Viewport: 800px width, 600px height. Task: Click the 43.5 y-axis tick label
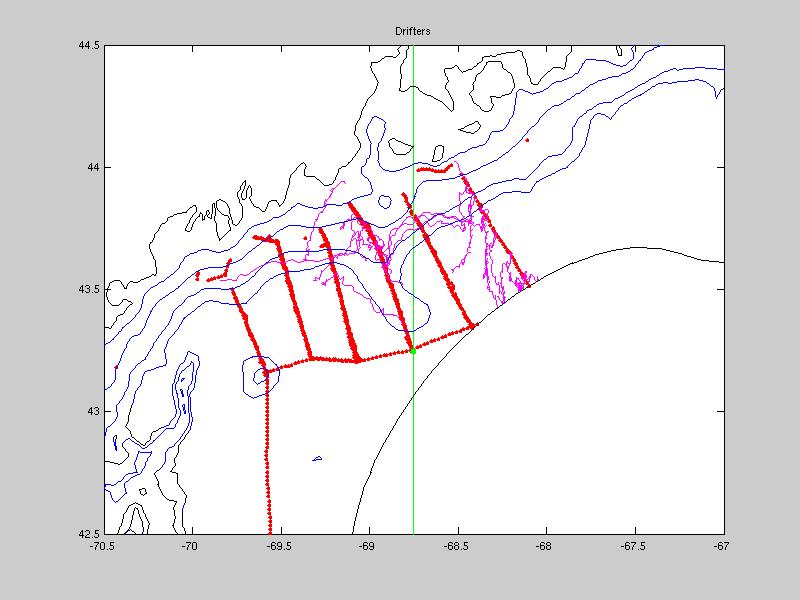(x=89, y=289)
